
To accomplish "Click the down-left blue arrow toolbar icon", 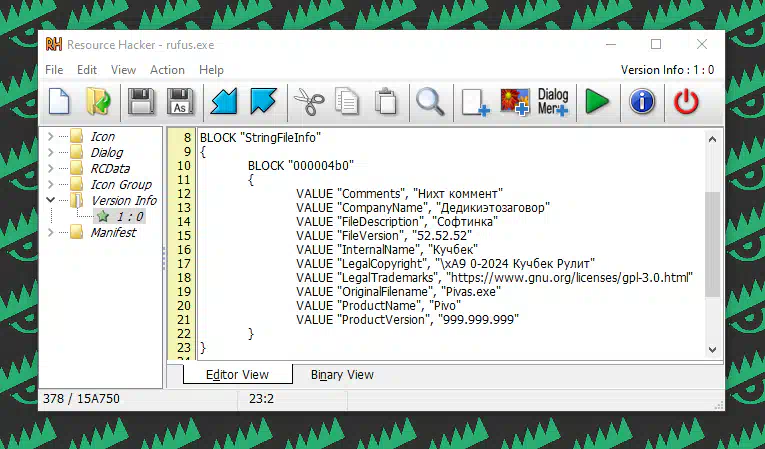I will click(x=224, y=101).
